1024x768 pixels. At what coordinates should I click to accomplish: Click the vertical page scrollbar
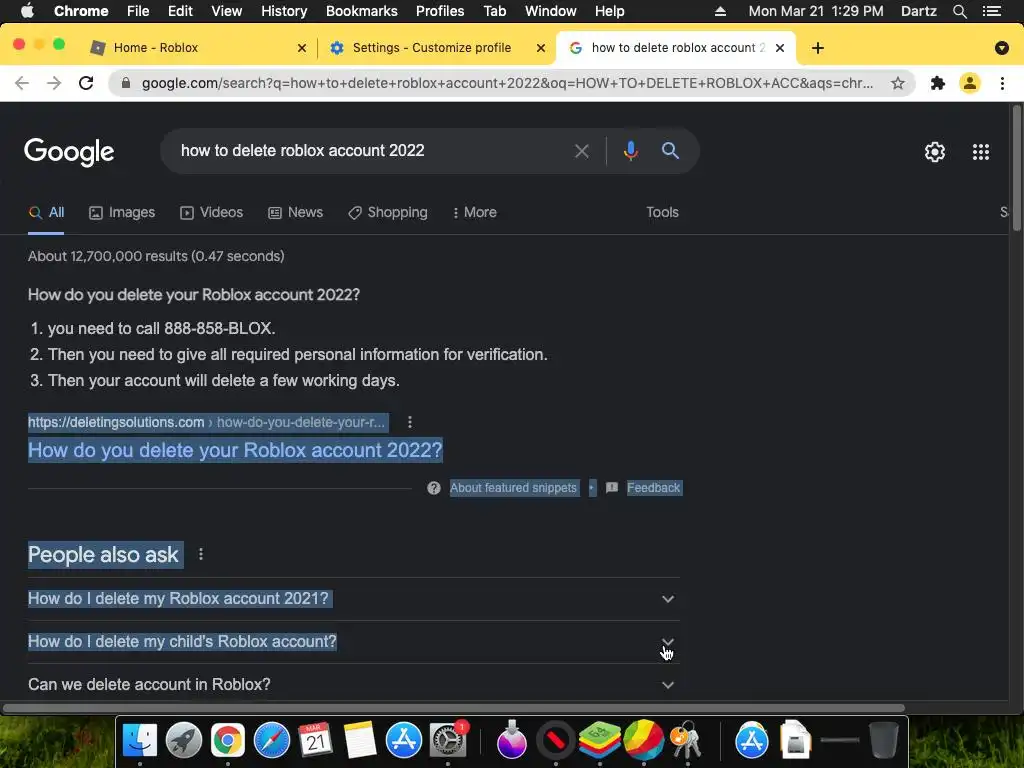[1016, 168]
